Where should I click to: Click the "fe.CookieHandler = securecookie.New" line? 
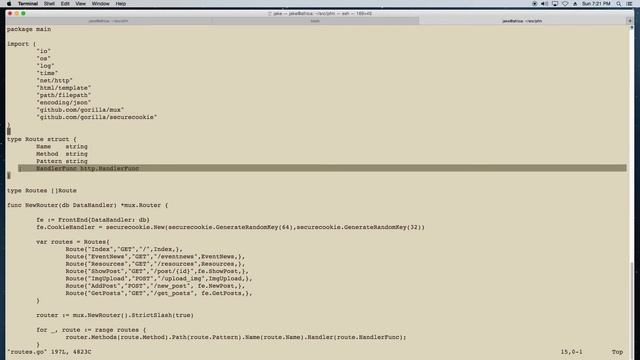click(x=230, y=228)
